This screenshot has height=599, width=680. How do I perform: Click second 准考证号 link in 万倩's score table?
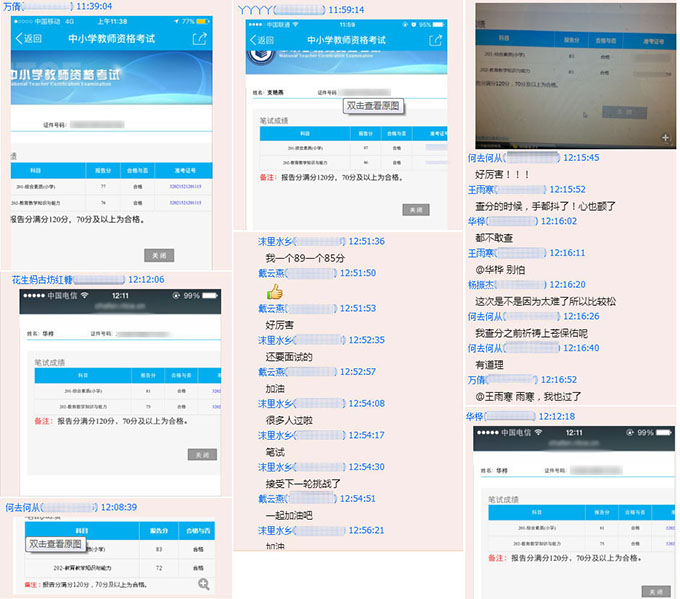click(185, 203)
